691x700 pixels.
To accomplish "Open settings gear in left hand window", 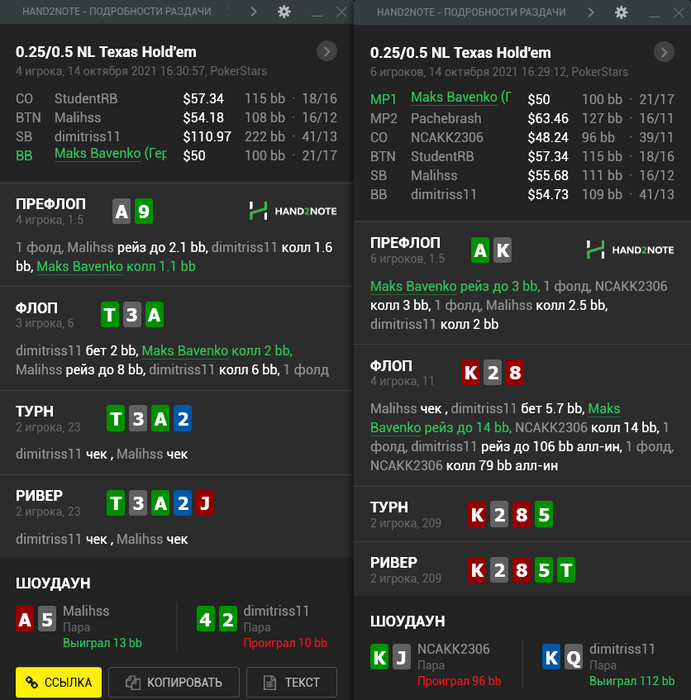I will click(284, 12).
